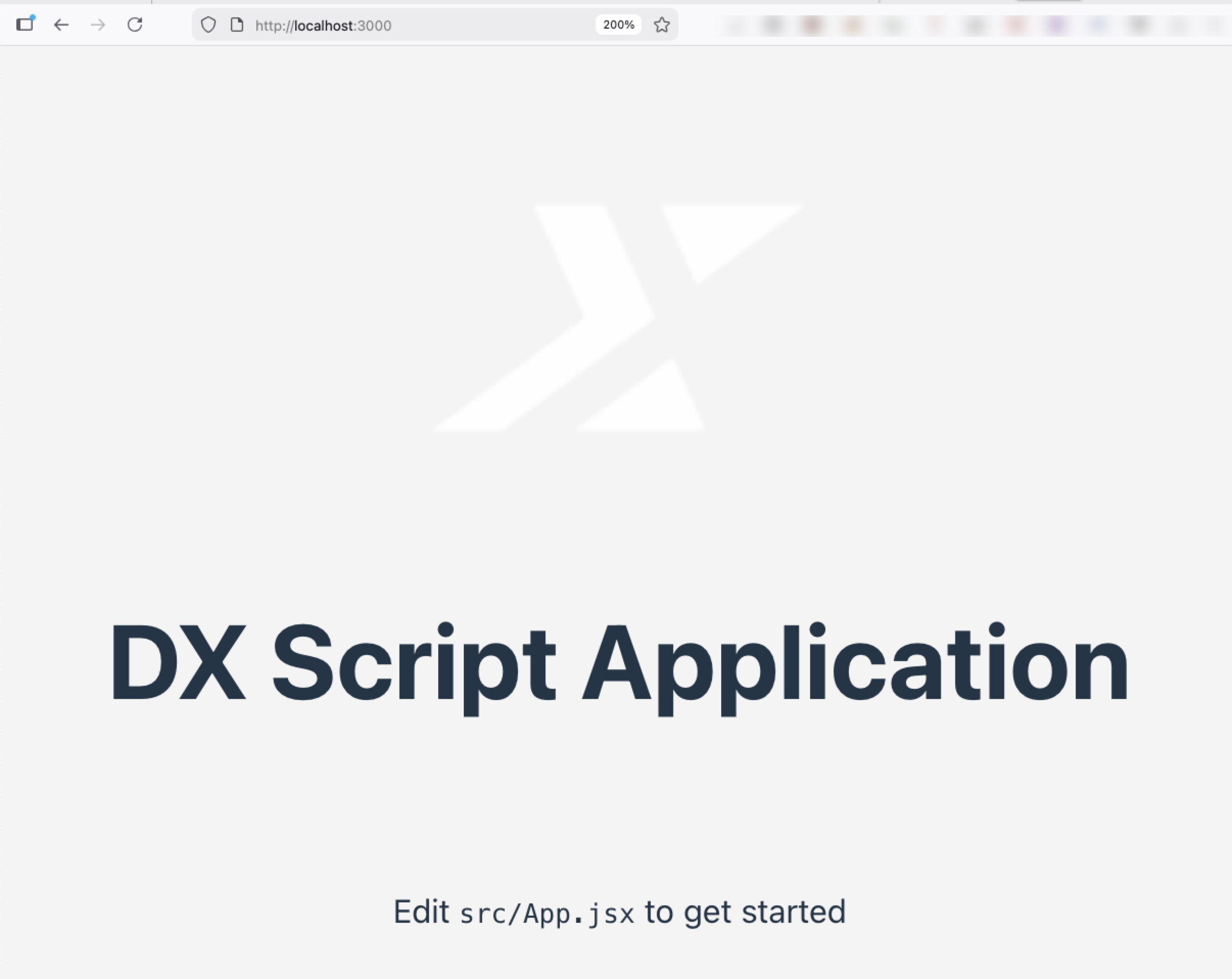The width and height of the screenshot is (1232, 979).
Task: Navigate forward using the forward arrow
Action: 98,25
